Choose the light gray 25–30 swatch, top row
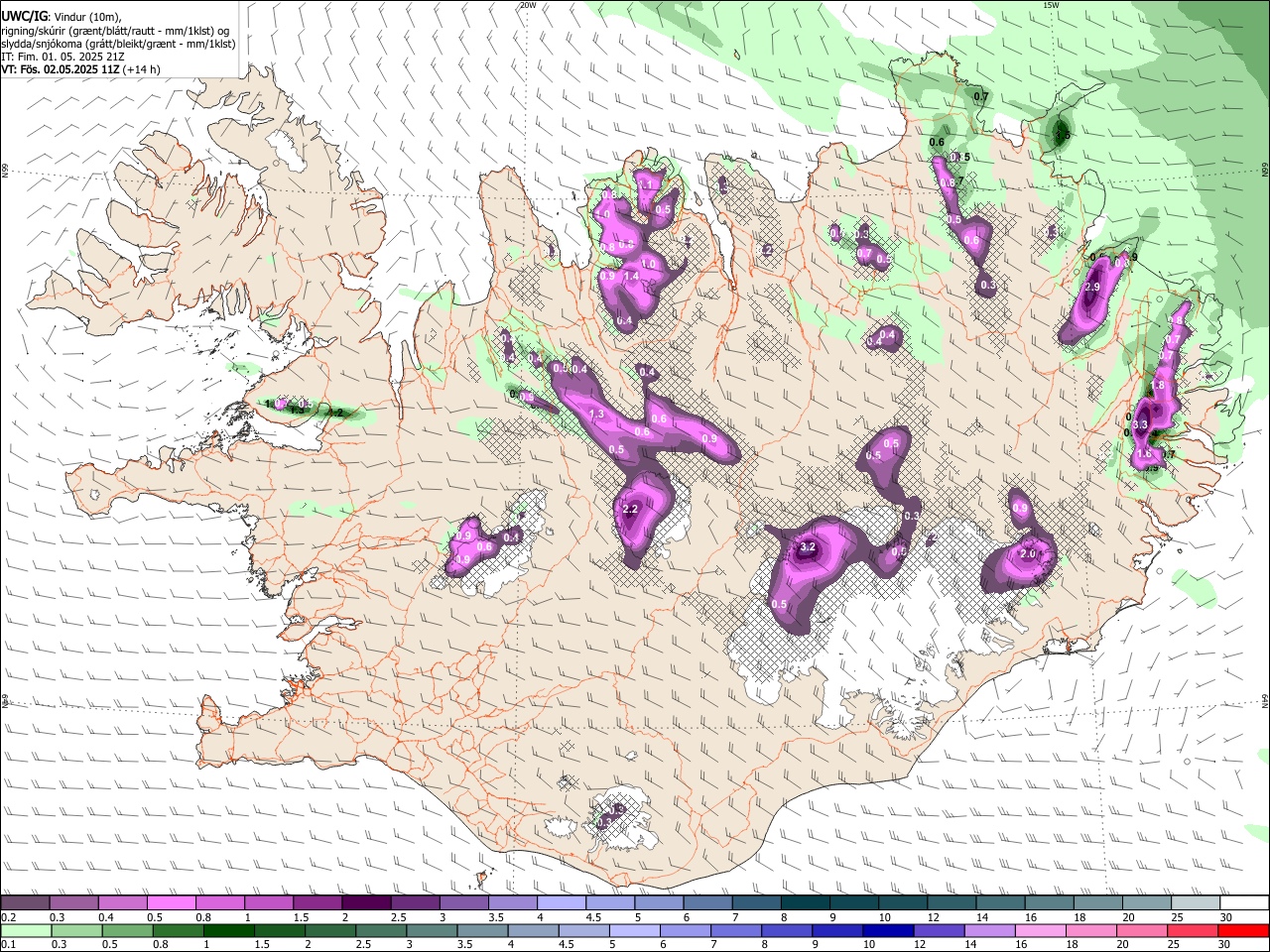 coord(1196,902)
